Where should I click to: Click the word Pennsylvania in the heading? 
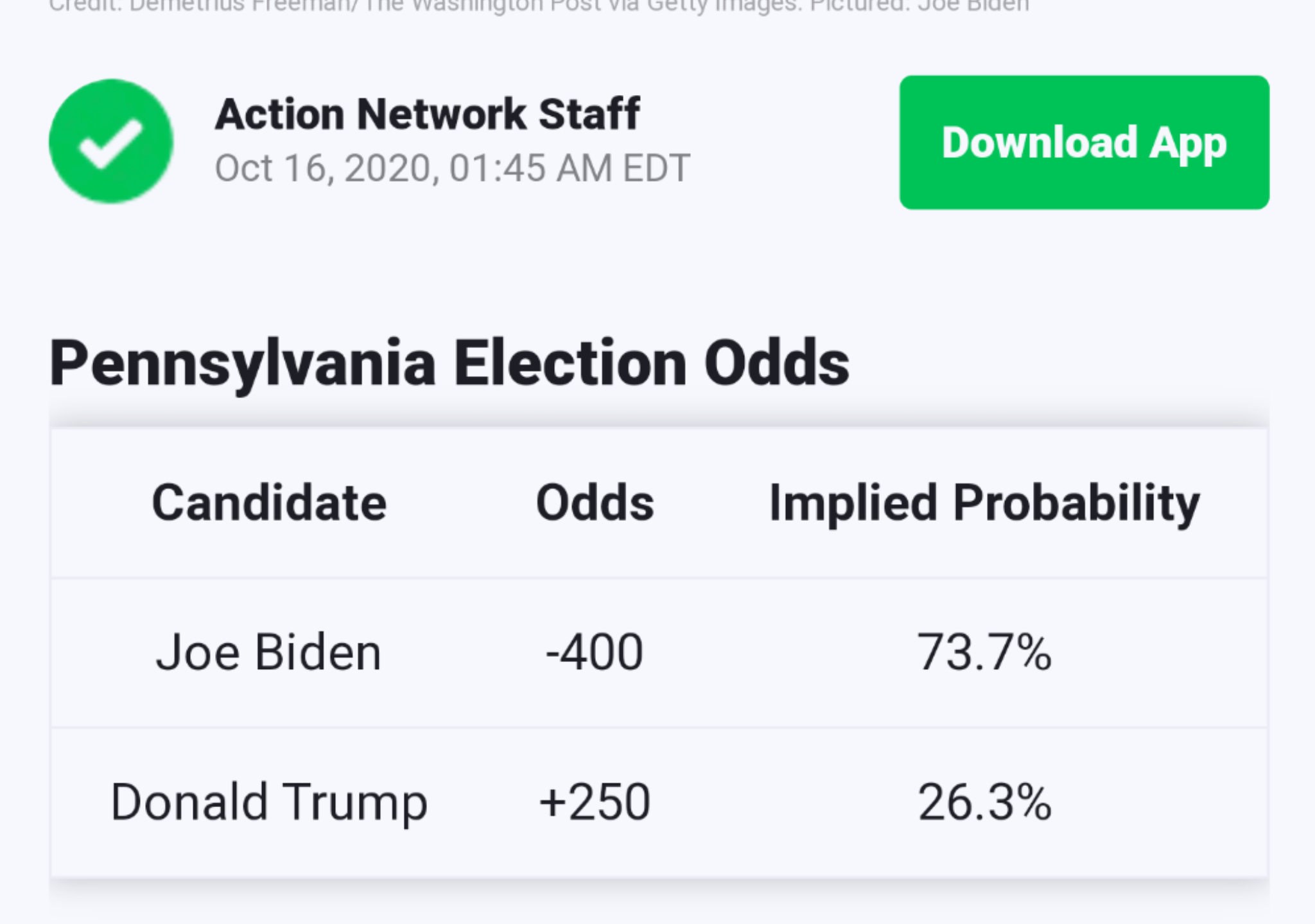pos(243,363)
